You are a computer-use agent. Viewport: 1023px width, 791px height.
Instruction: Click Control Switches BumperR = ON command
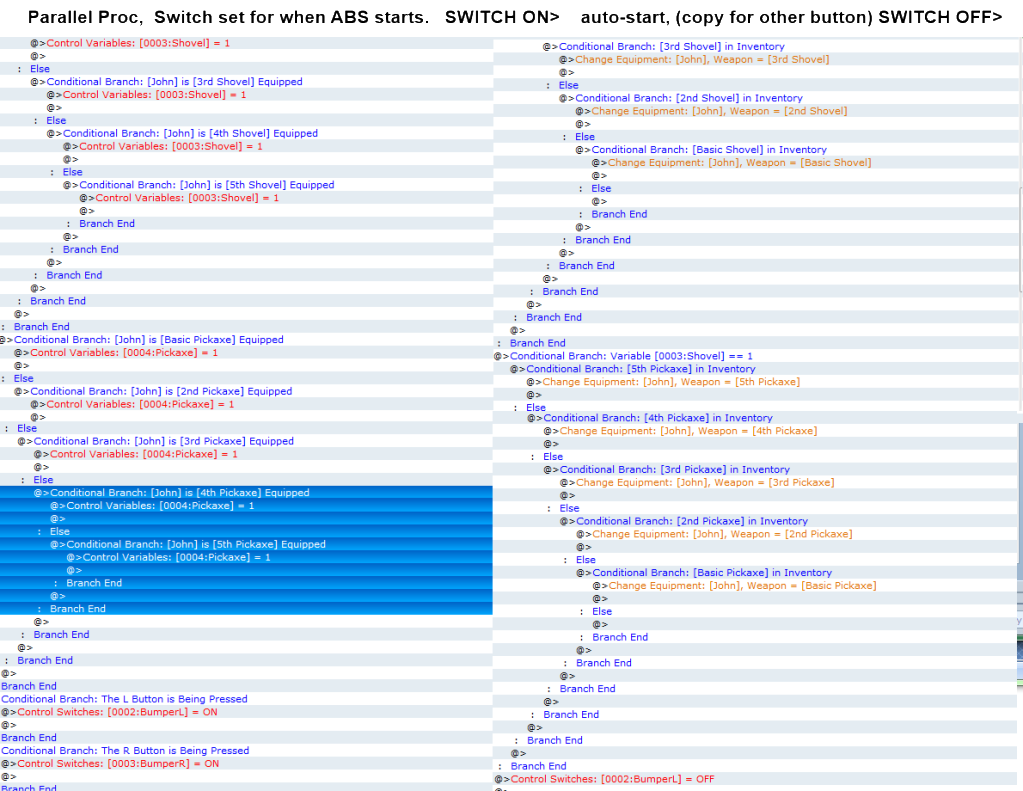point(118,764)
